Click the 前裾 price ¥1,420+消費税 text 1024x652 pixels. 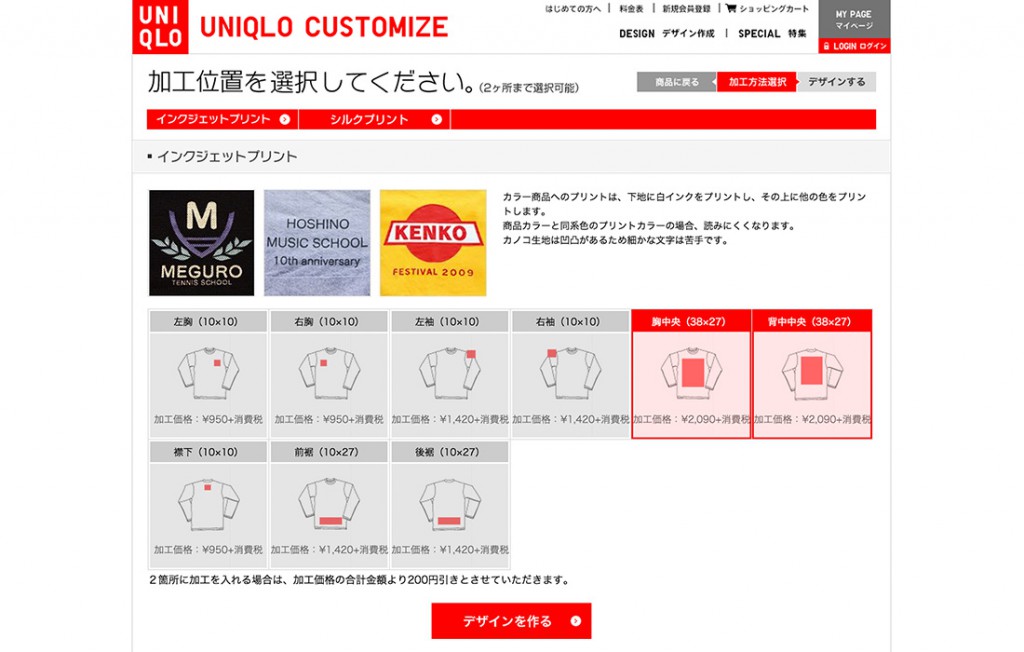329,550
